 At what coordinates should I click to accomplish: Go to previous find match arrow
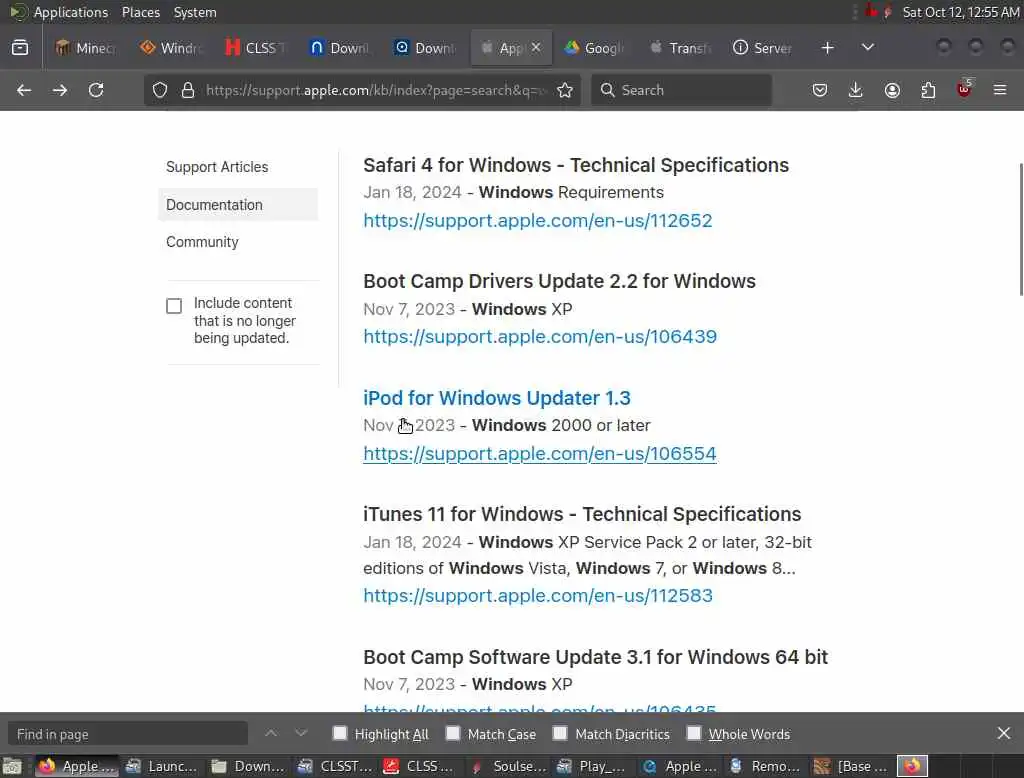coord(271,734)
